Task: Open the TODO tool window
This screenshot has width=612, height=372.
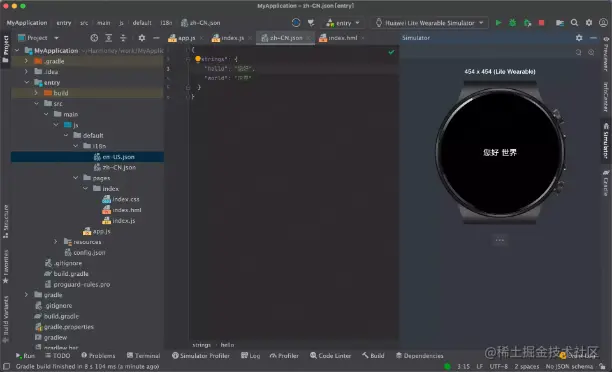Action: coord(57,356)
